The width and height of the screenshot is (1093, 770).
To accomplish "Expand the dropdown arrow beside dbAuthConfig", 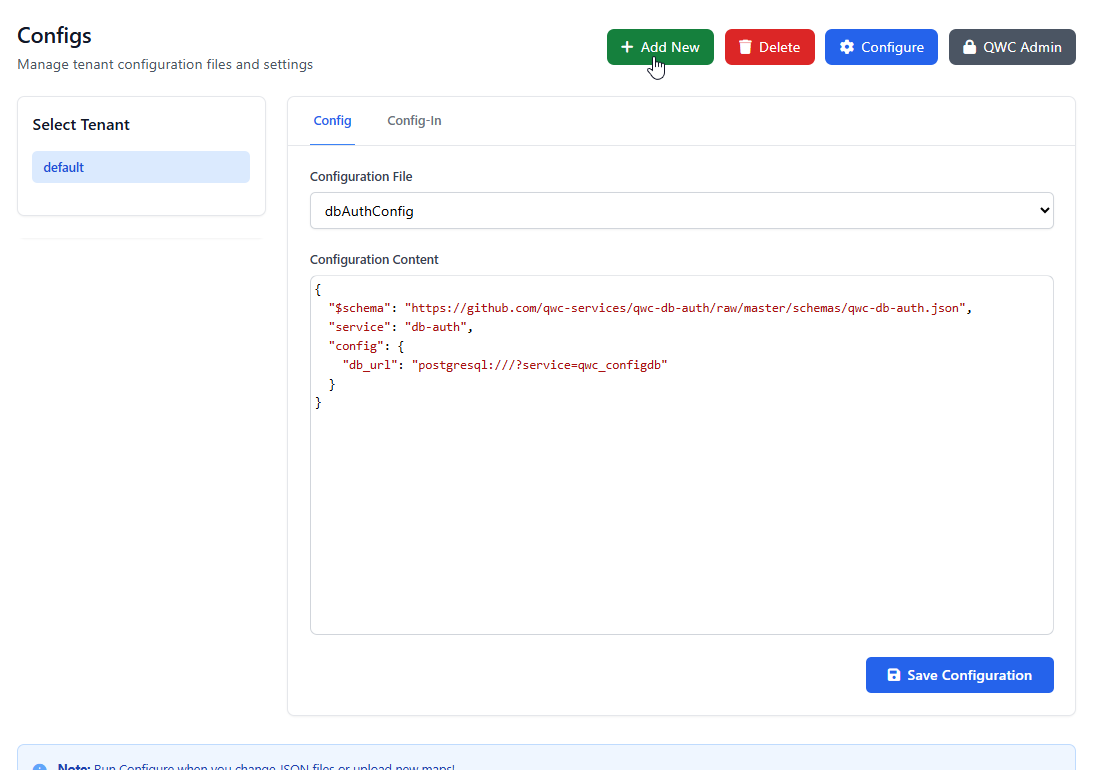I will 1045,211.
